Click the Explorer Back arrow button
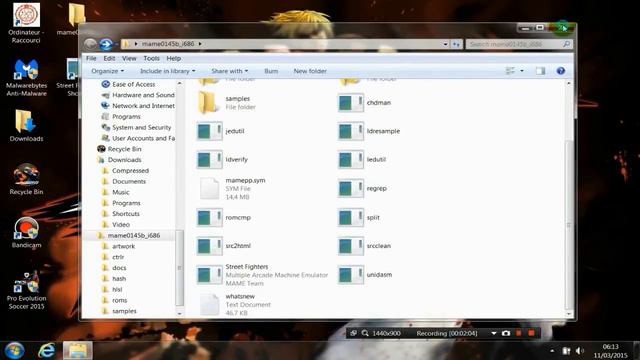This screenshot has width=640, height=360. tap(91, 44)
